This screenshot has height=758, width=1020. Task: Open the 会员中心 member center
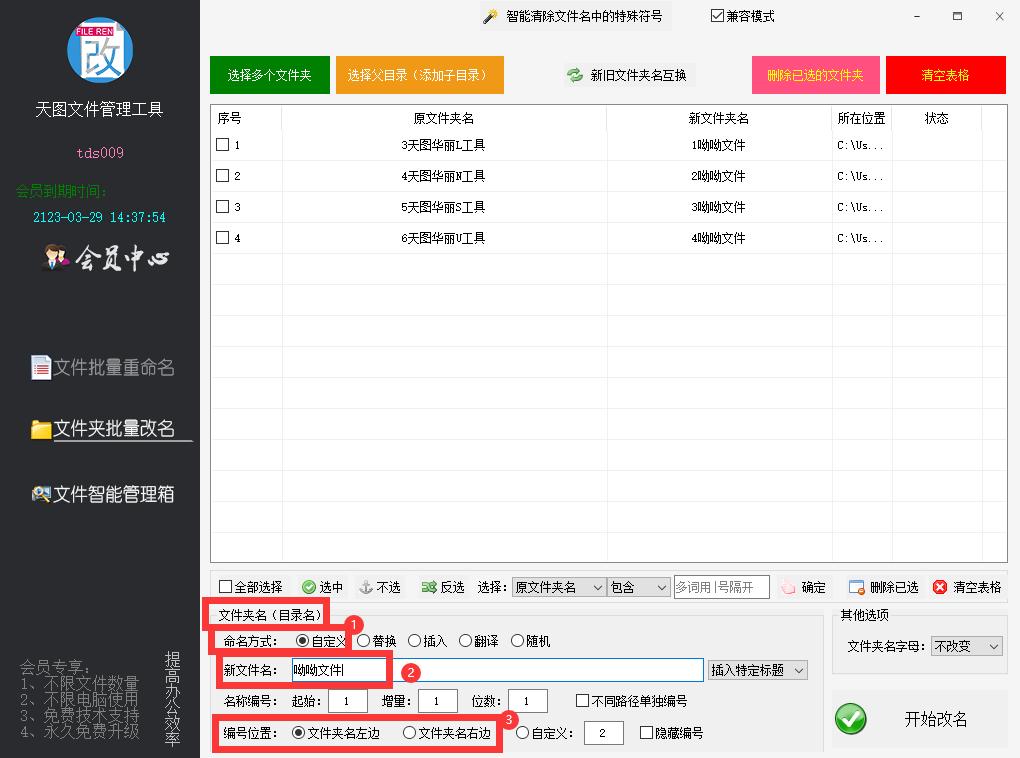click(105, 259)
